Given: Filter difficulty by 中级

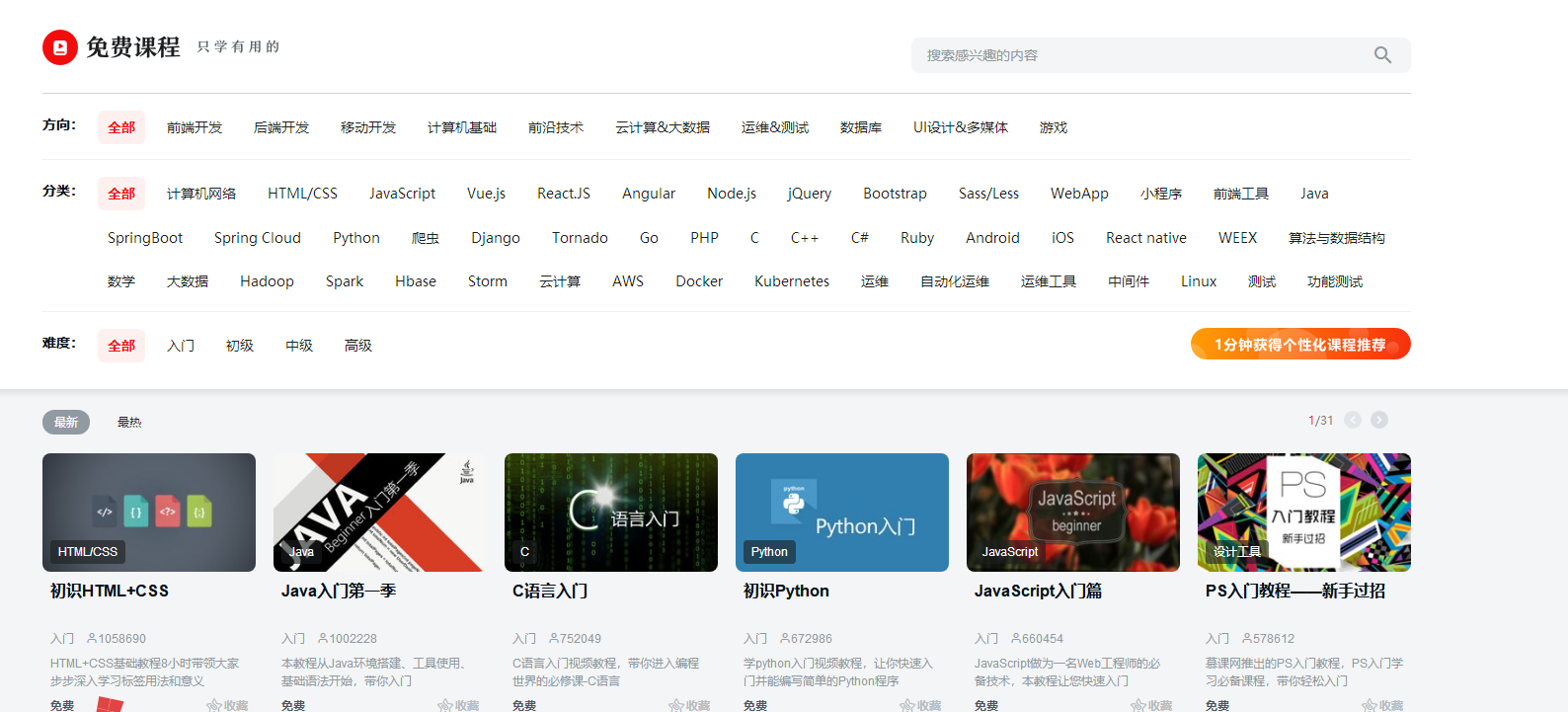Looking at the screenshot, I should point(299,346).
